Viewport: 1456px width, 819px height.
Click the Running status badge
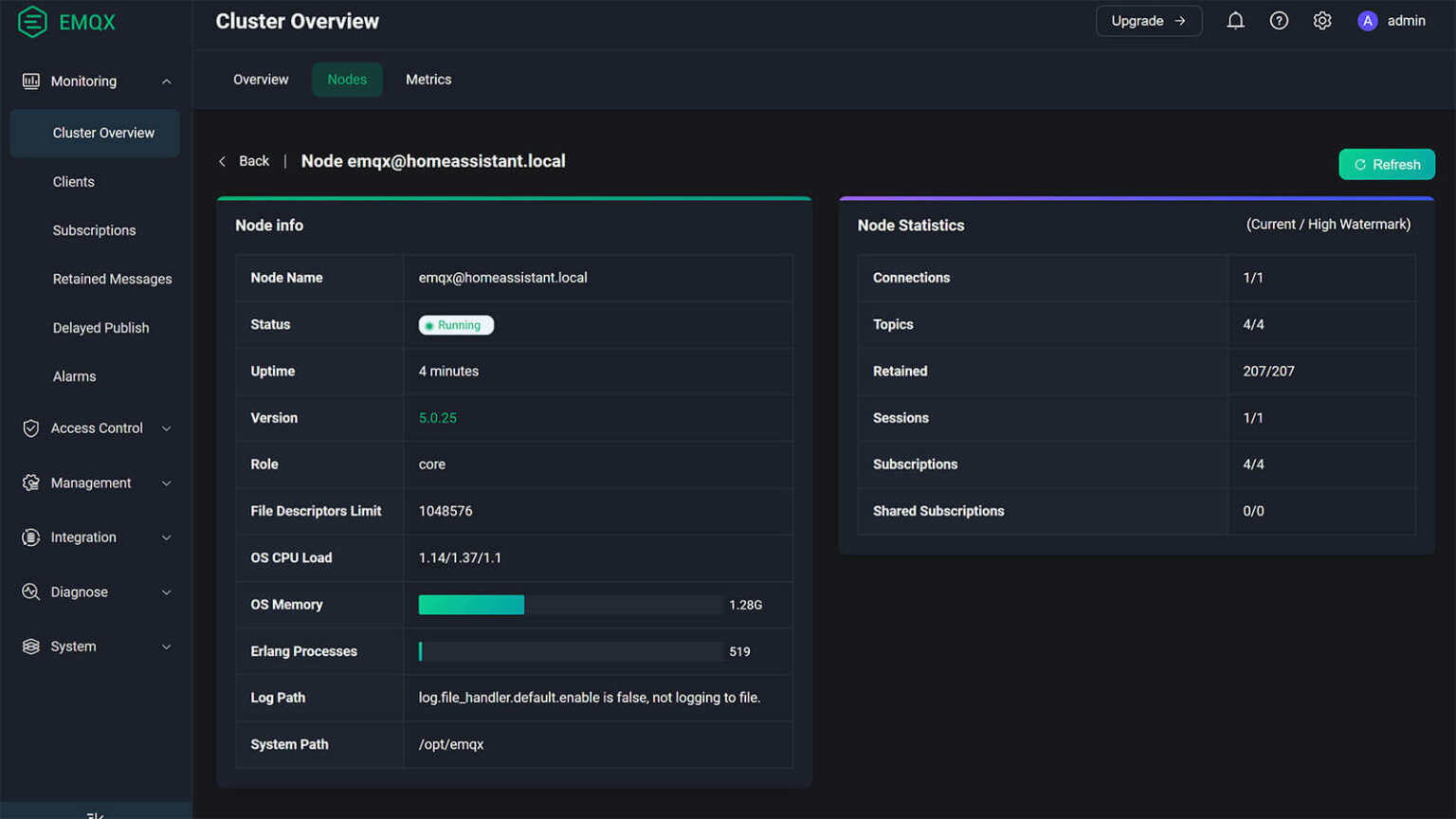[x=456, y=324]
